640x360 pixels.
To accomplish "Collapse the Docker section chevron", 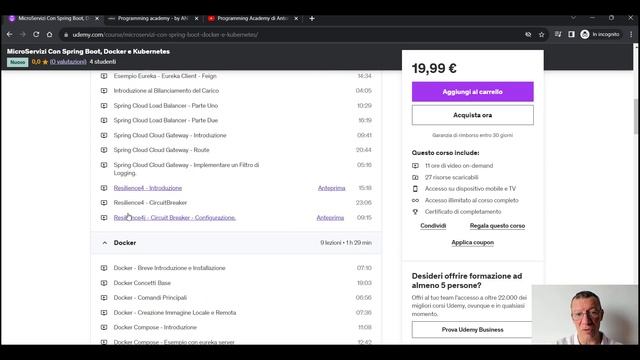I will (x=104, y=243).
